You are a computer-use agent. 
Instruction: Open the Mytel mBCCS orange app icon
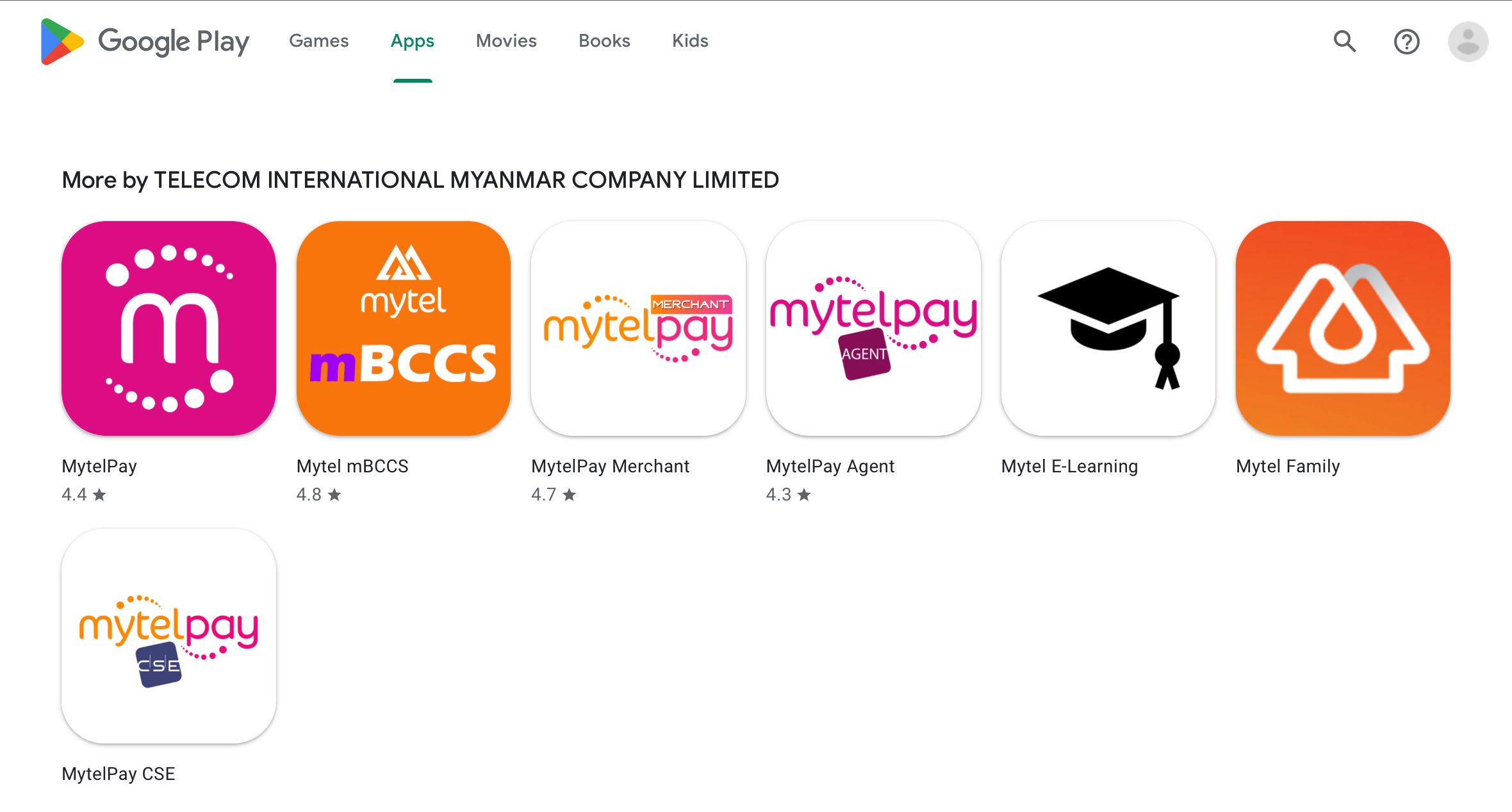click(x=404, y=328)
